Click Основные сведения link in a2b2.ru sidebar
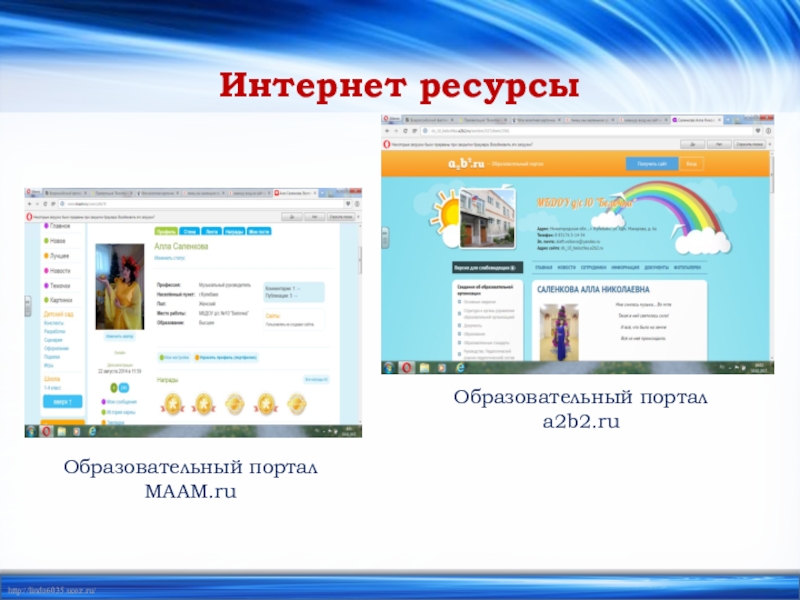 (479, 302)
